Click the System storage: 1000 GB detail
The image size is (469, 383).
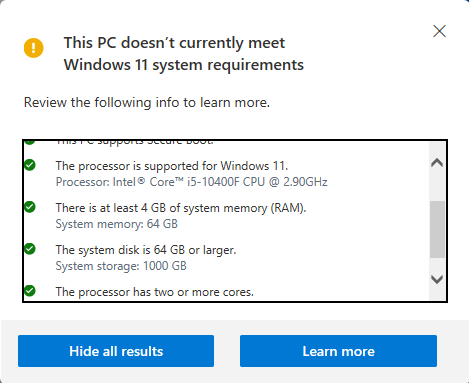pos(121,266)
